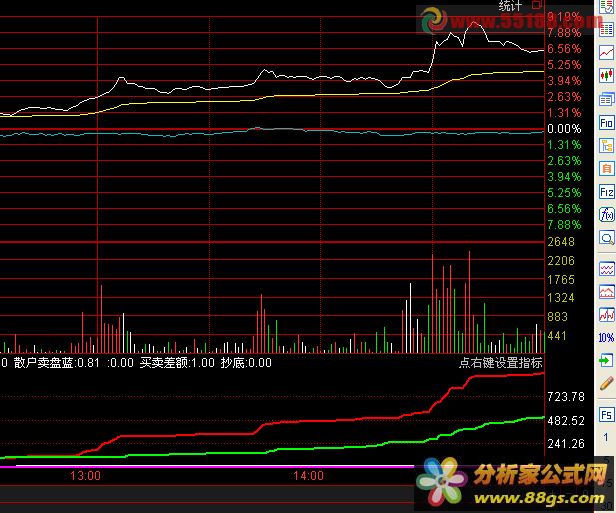Click the green 5.25% label below zero
Viewport: 616px width, 513px height.
point(564,193)
